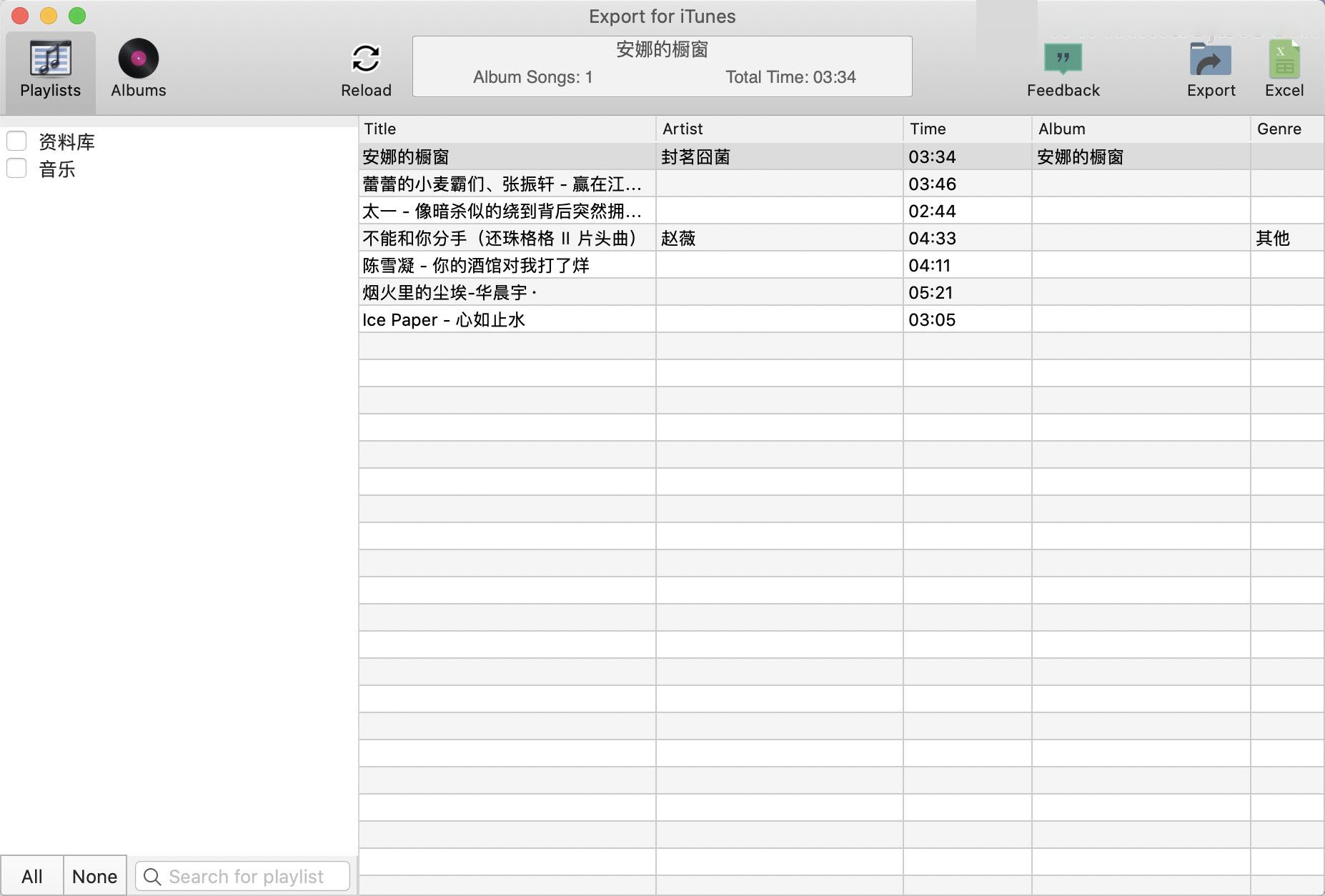
Task: Select the song 烟火里的尘埃-华晨宇
Action: (841, 292)
